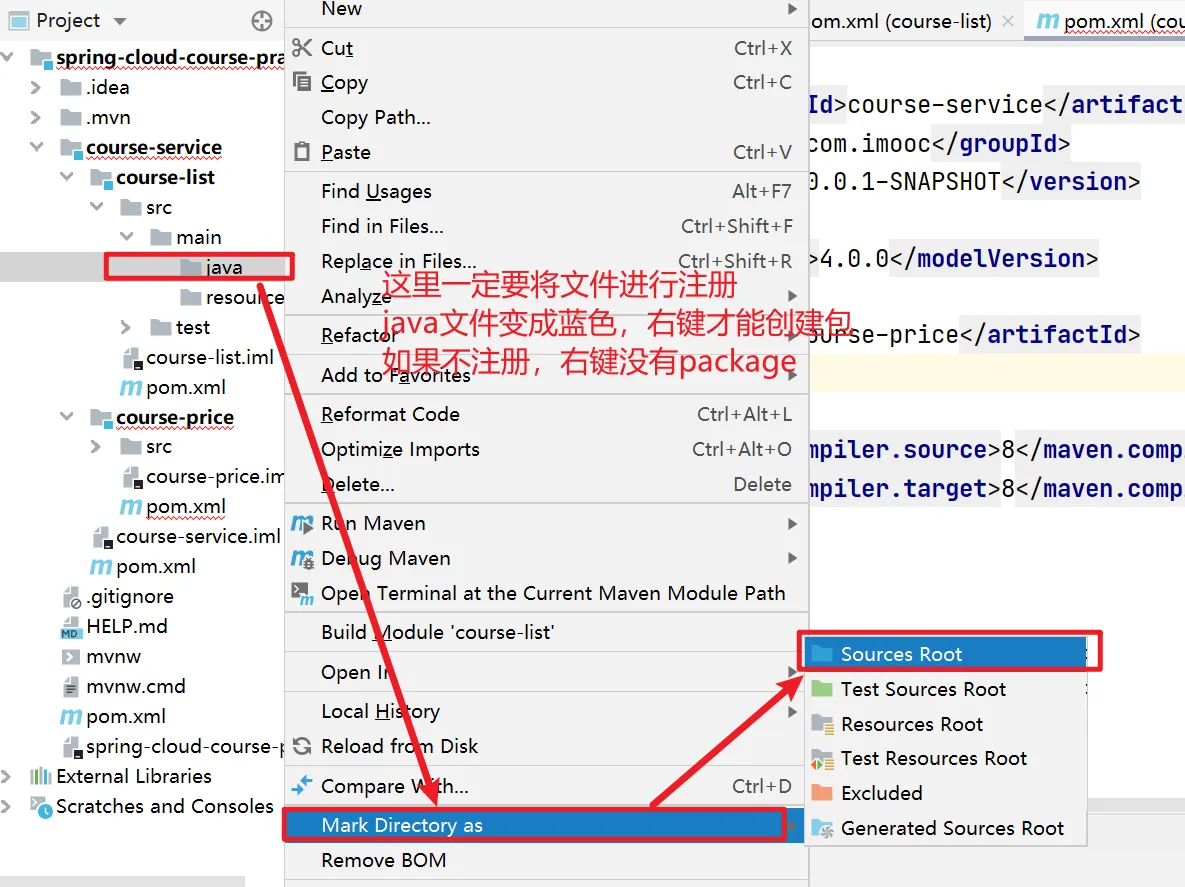Select the root pom.xml under HELP.md
Screen dimensions: 1185x887
coord(113,716)
